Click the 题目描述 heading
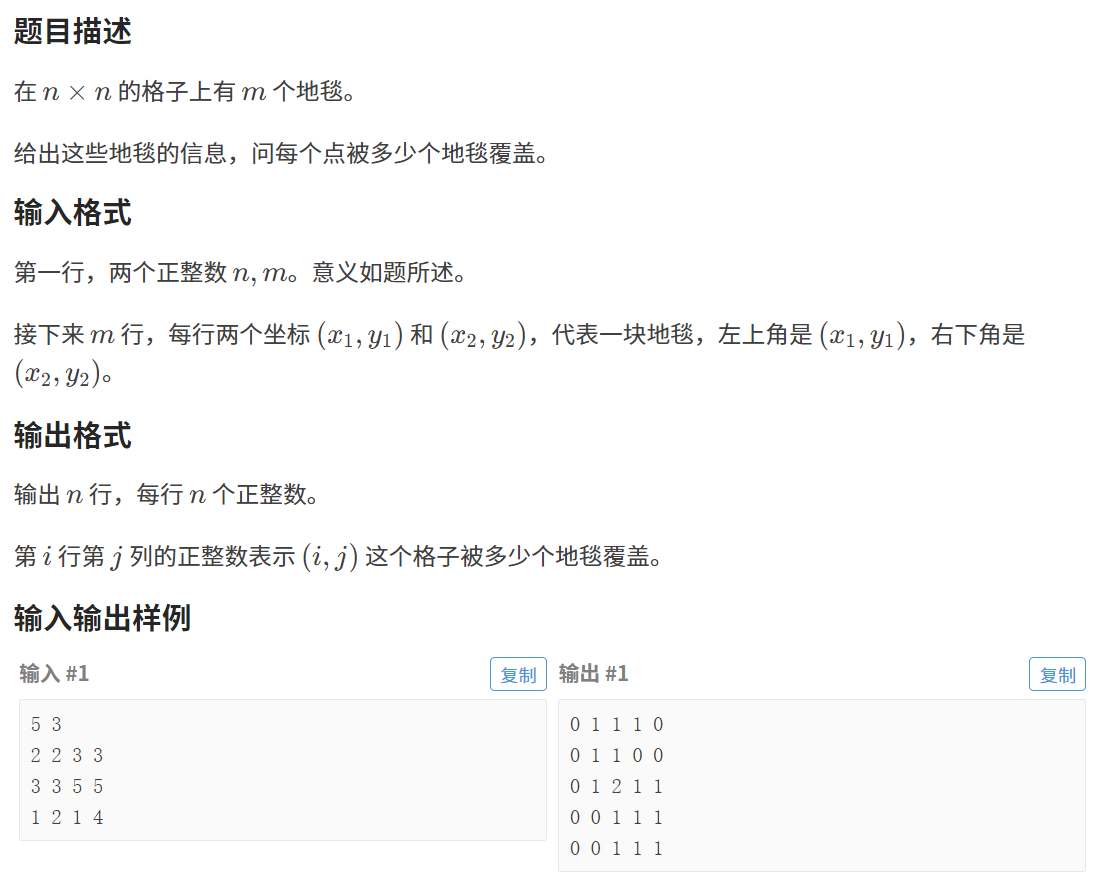This screenshot has width=1105, height=884. [x=73, y=32]
